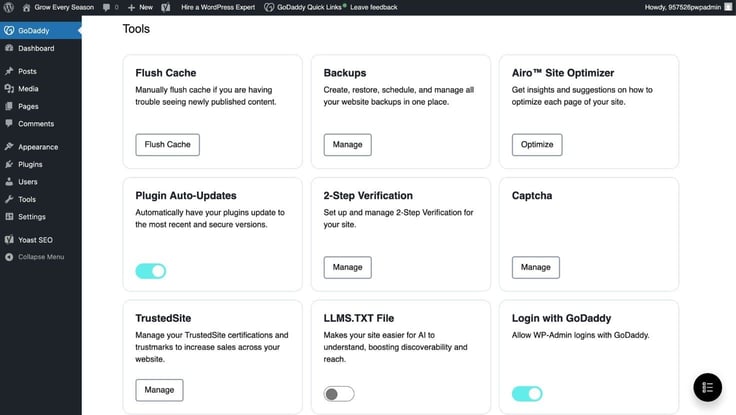Click the Tools page heading

pyautogui.click(x=136, y=29)
